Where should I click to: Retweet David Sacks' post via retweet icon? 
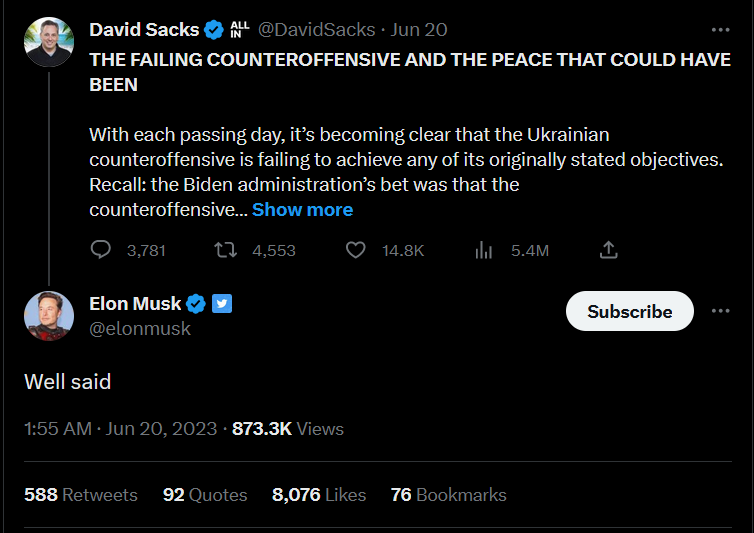point(226,250)
